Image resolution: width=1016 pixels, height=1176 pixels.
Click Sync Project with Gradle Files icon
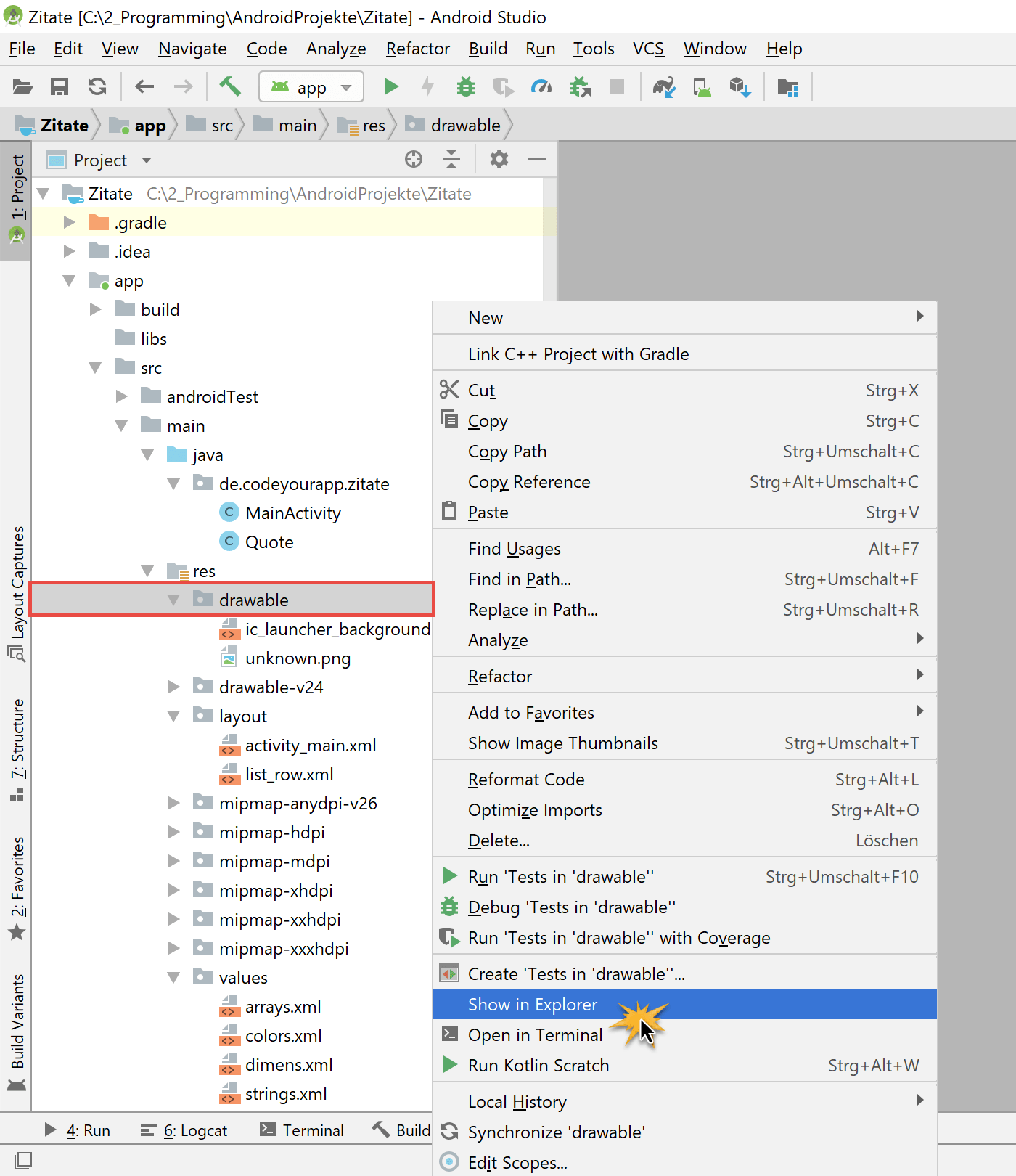click(664, 87)
